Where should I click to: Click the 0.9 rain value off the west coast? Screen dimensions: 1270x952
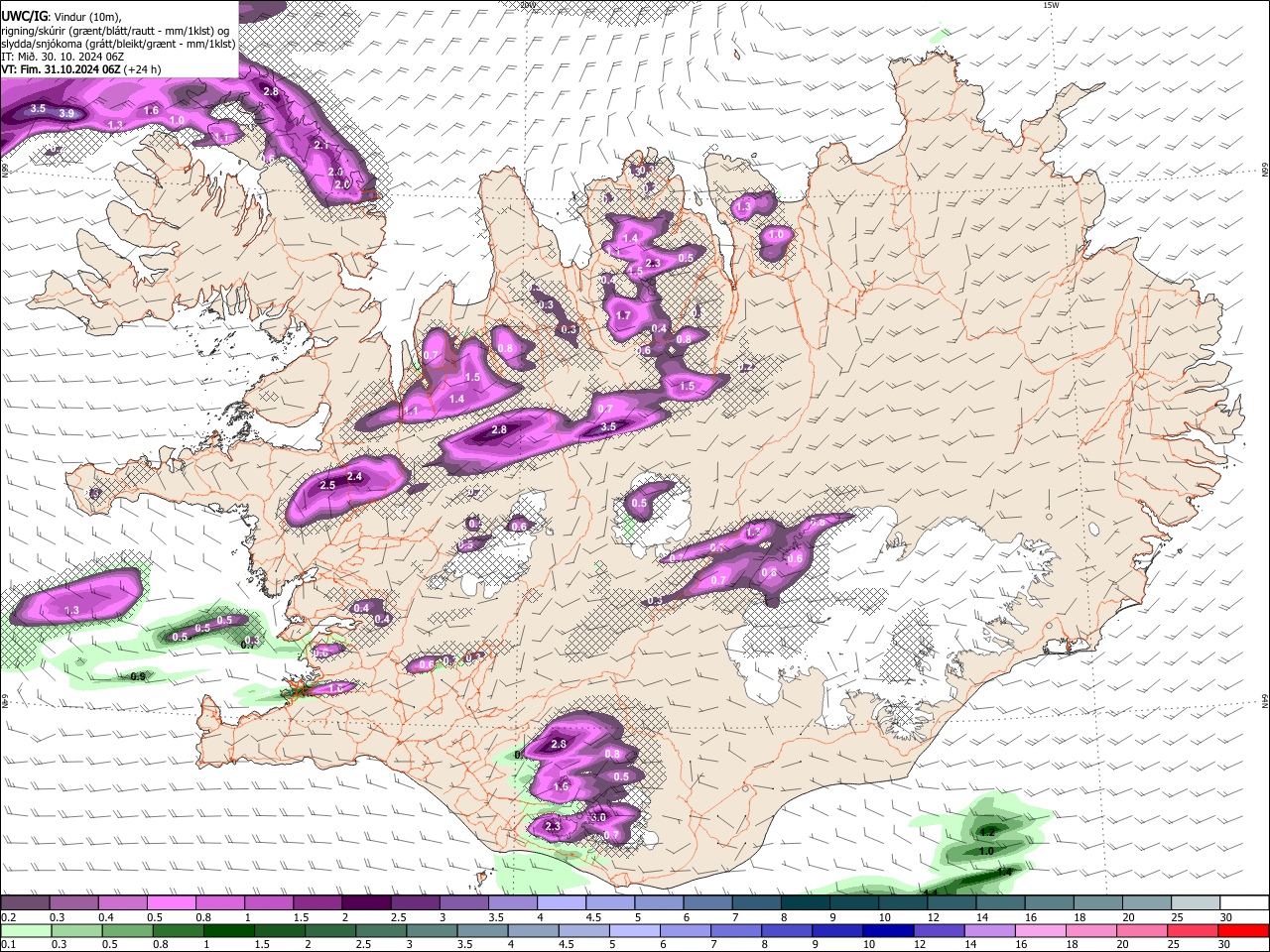[139, 676]
